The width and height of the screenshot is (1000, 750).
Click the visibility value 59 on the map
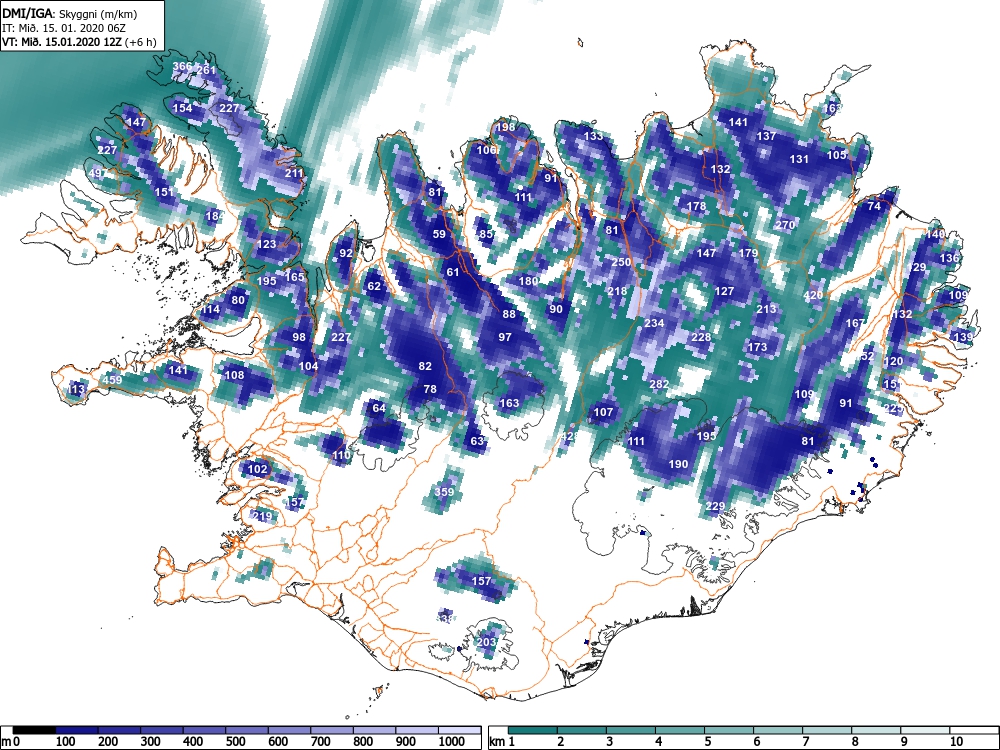tap(439, 235)
